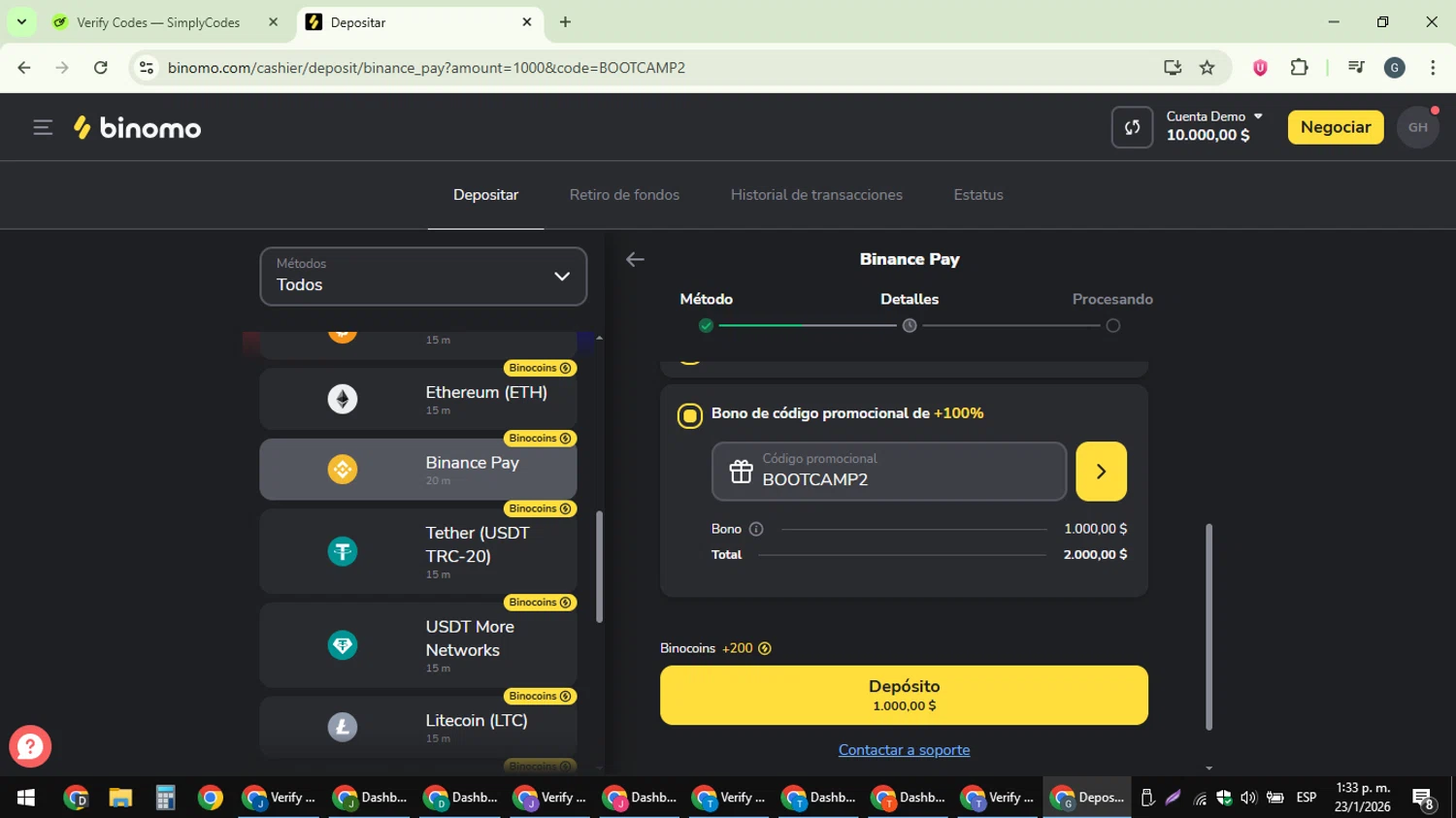Open the Retiro de fondos tab
Screen dimensions: 1456x818
point(624,195)
